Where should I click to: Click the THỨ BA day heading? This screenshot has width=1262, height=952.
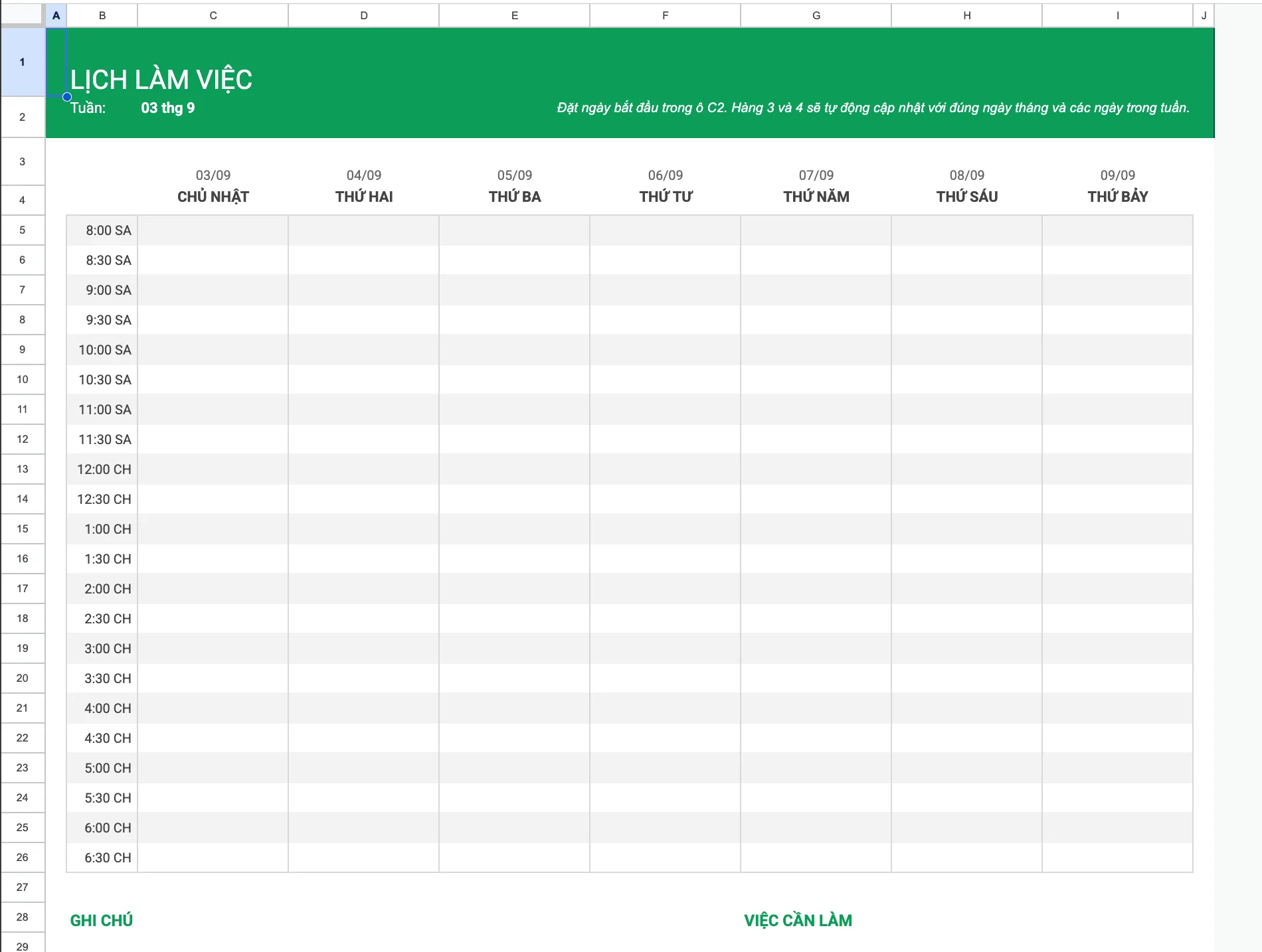click(x=515, y=197)
